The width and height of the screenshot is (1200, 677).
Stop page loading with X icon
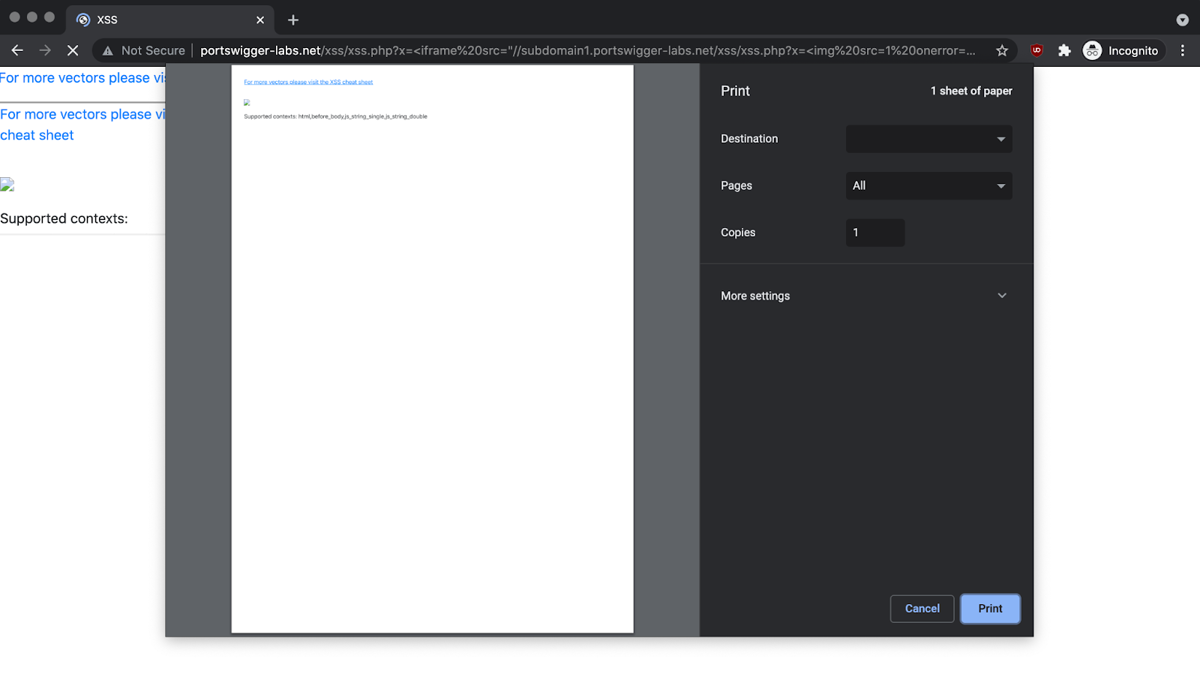73,50
